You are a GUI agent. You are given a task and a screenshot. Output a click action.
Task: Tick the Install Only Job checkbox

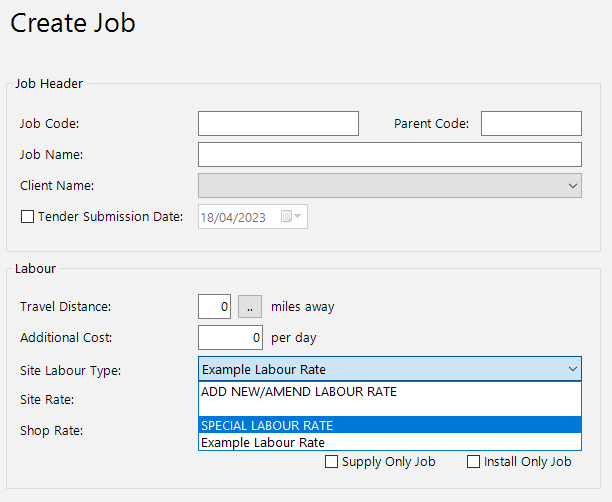[473, 462]
